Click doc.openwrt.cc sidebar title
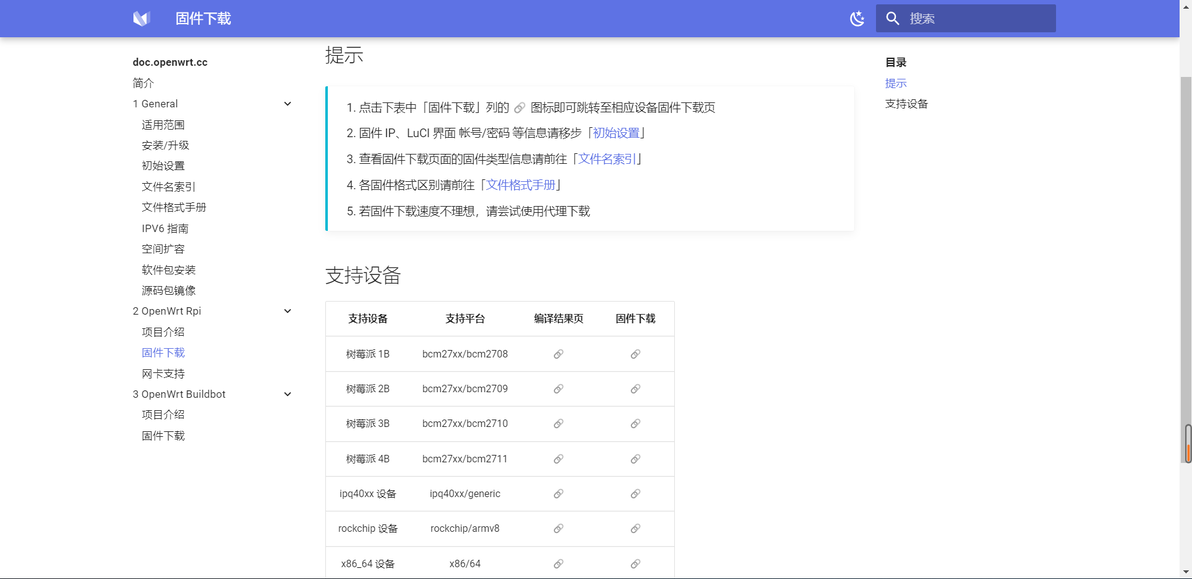The height and width of the screenshot is (579, 1192). coord(170,62)
